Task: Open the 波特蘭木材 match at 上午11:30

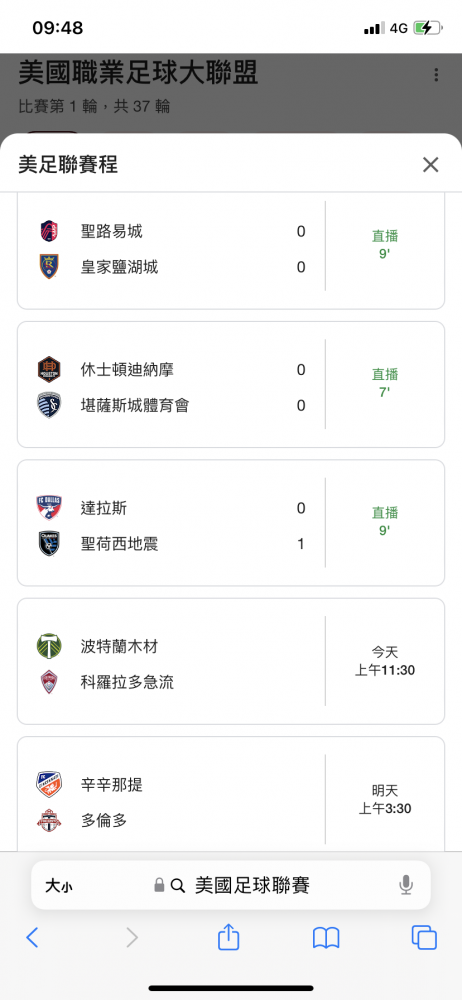Action: [231, 661]
